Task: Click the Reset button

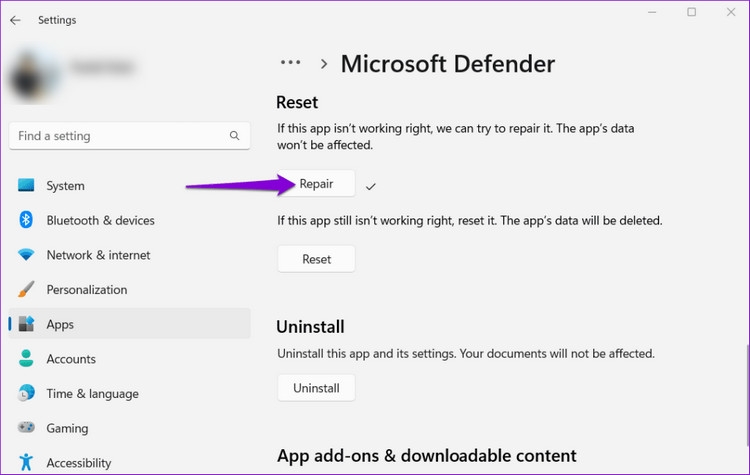Action: point(316,259)
